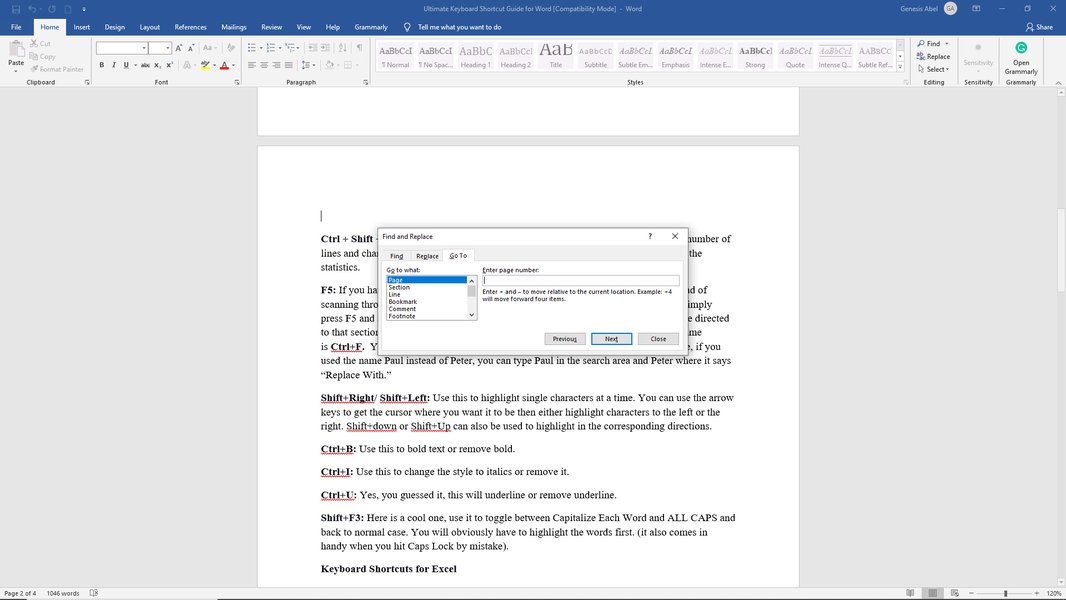Apply red font color
The height and width of the screenshot is (600, 1066).
pos(224,65)
